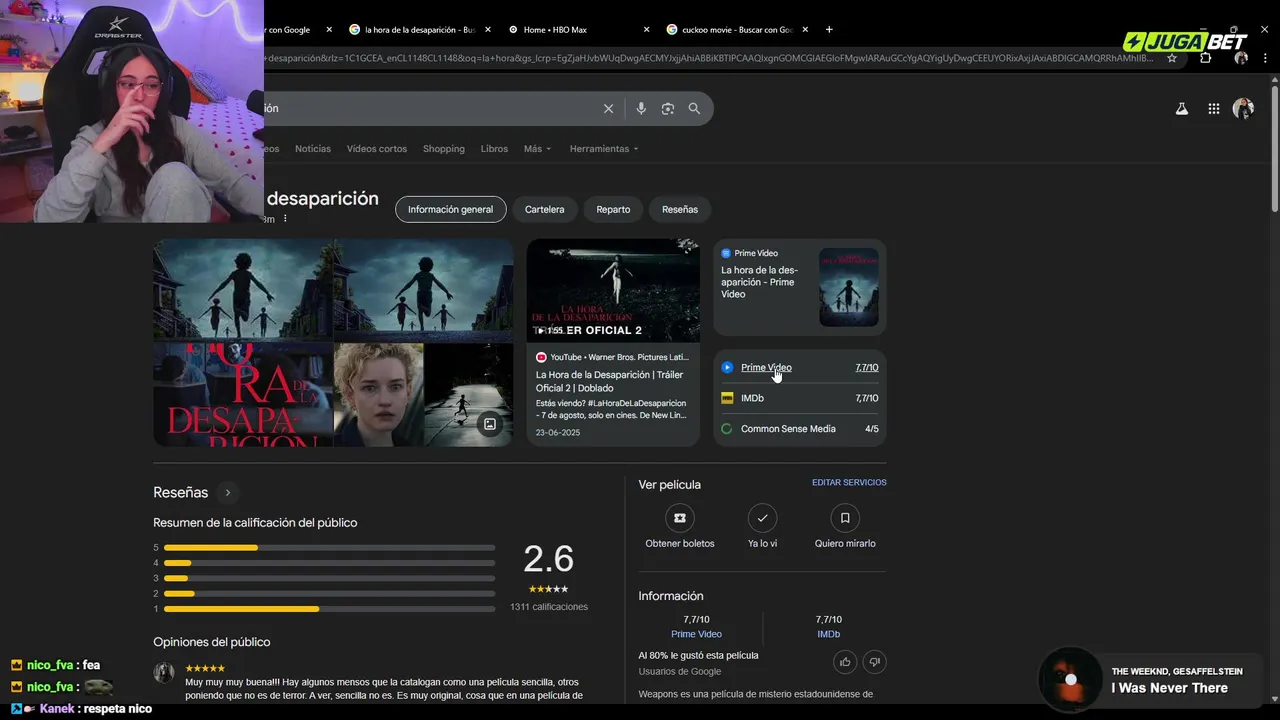Screen dimensions: 1280x720
Task: Click the 4-star rating bar
Action: coord(329,563)
